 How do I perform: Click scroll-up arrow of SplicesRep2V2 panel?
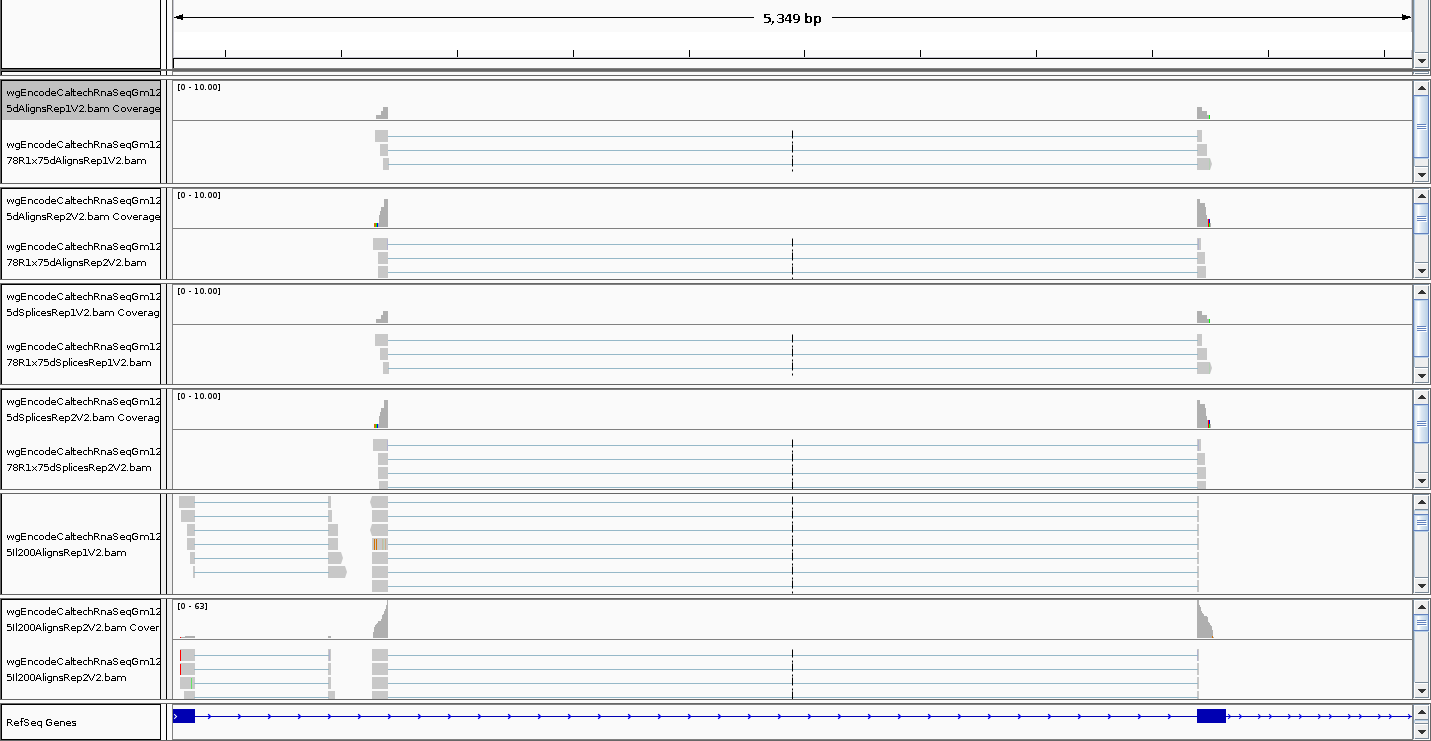tap(1421, 397)
